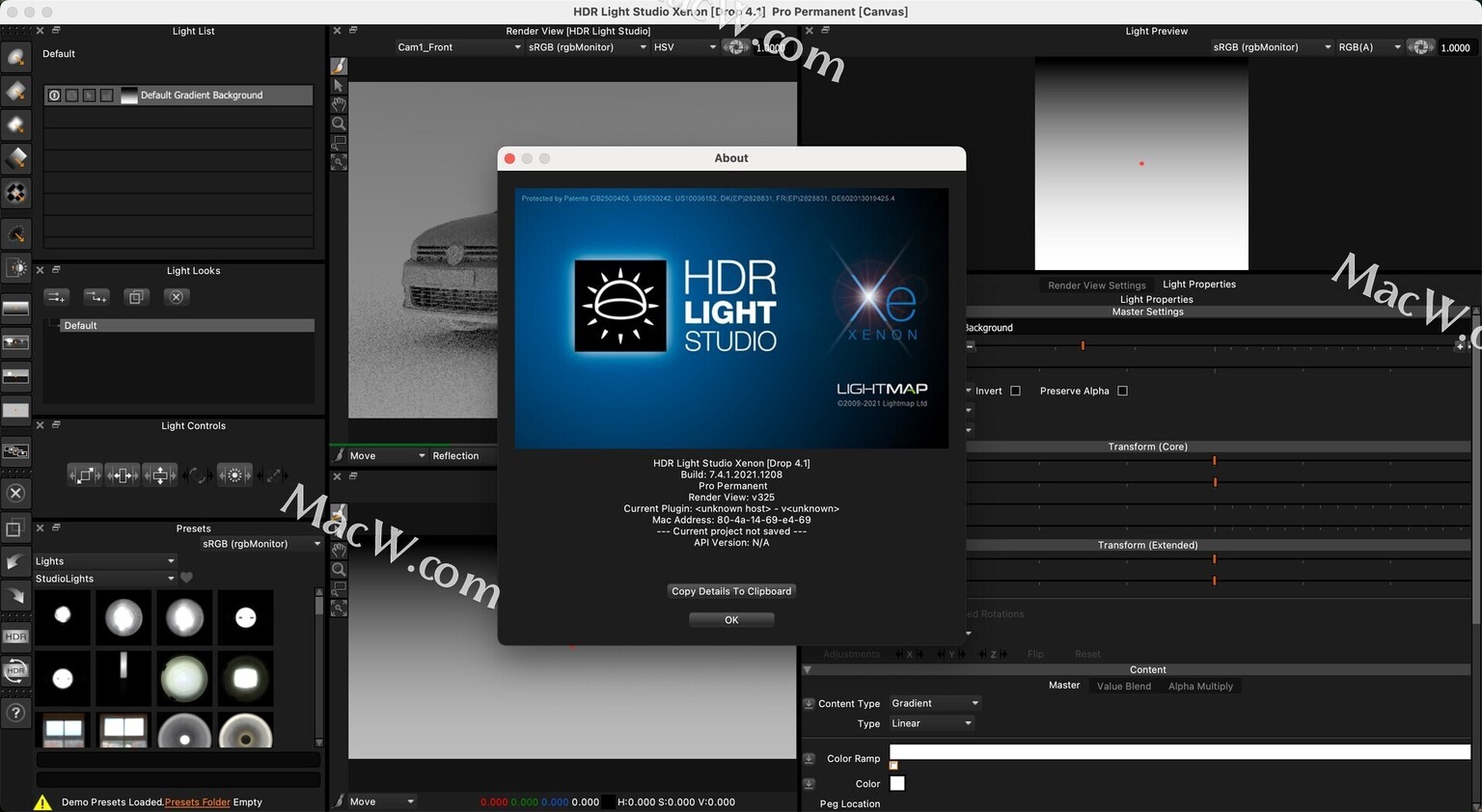The width and height of the screenshot is (1482, 812).
Task: Select the Value Blend tab
Action: coord(1124,687)
